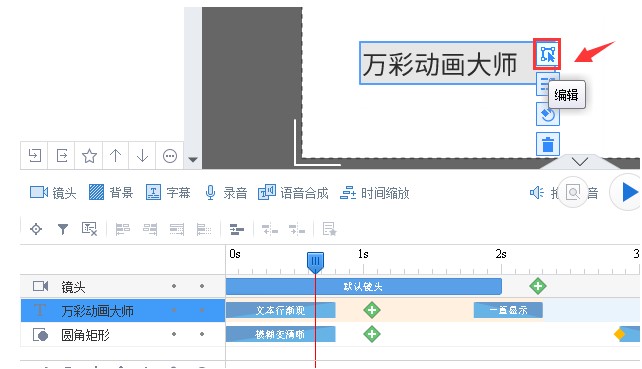
Task: Click the edit icon beside the text box
Action: coord(547,54)
